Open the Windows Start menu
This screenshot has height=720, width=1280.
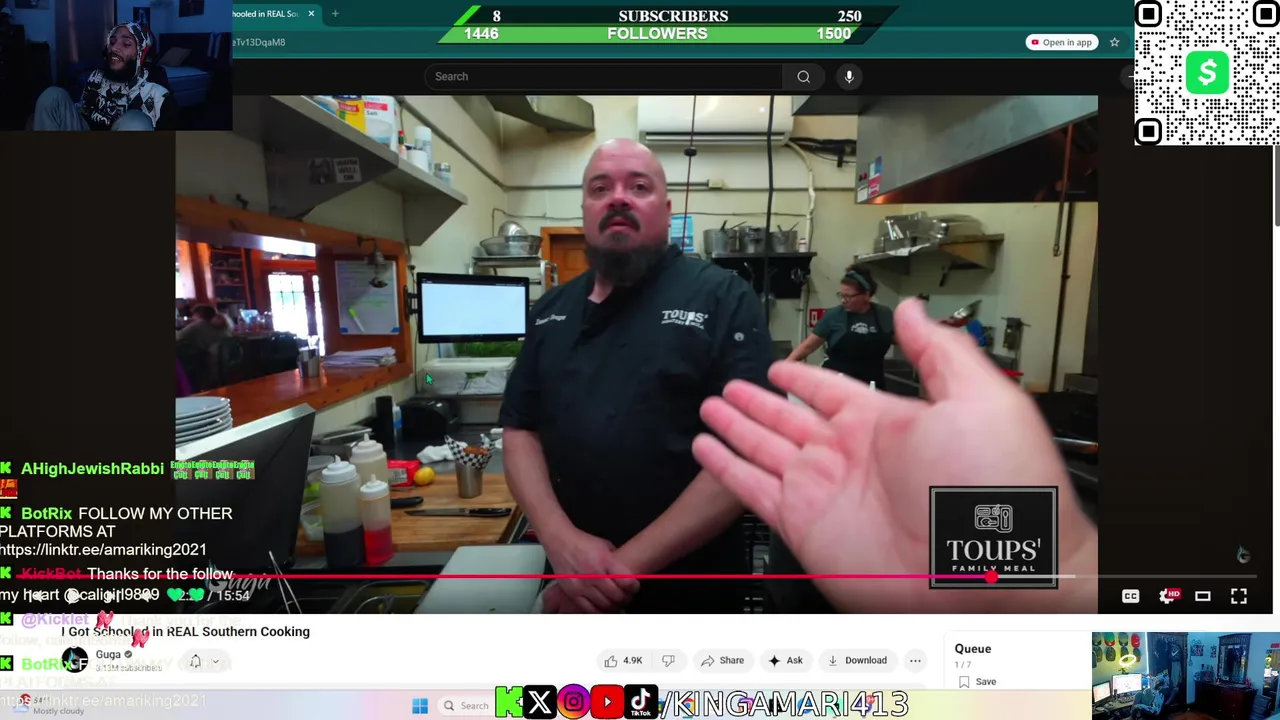(x=420, y=706)
